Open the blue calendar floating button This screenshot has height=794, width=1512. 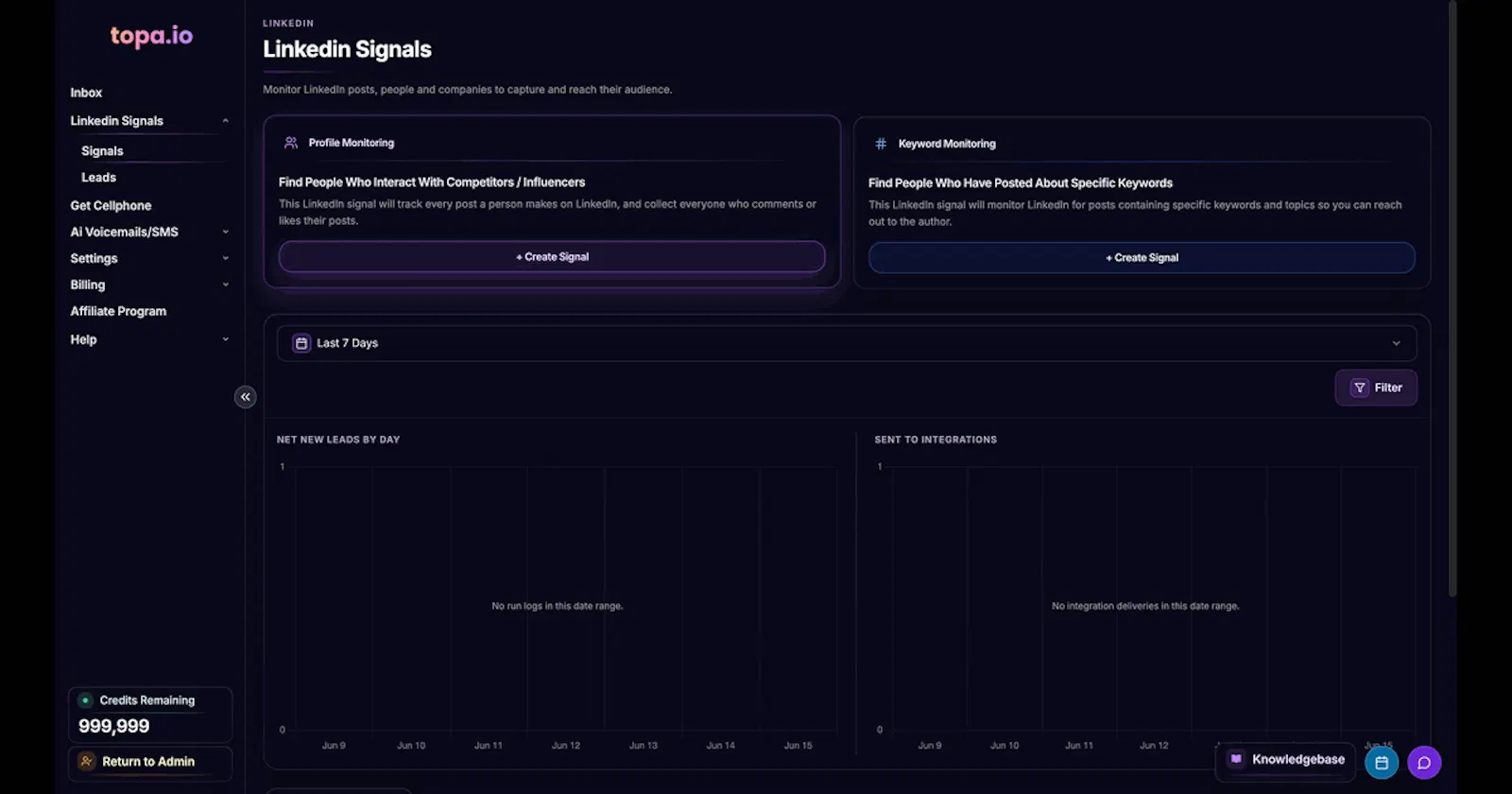(1382, 763)
